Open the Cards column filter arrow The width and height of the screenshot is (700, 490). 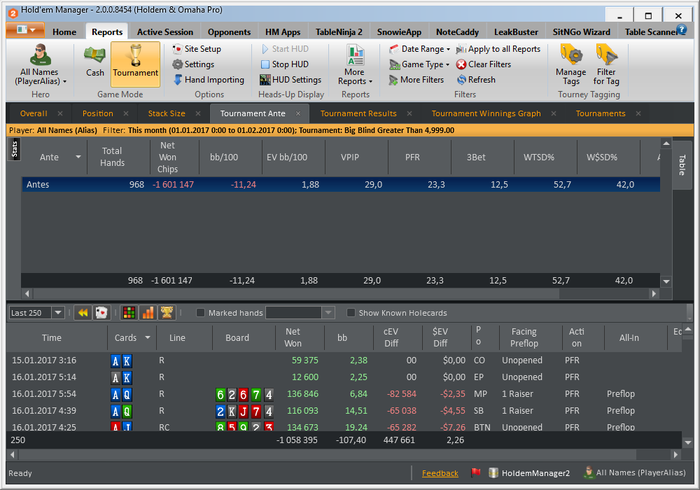click(x=147, y=338)
